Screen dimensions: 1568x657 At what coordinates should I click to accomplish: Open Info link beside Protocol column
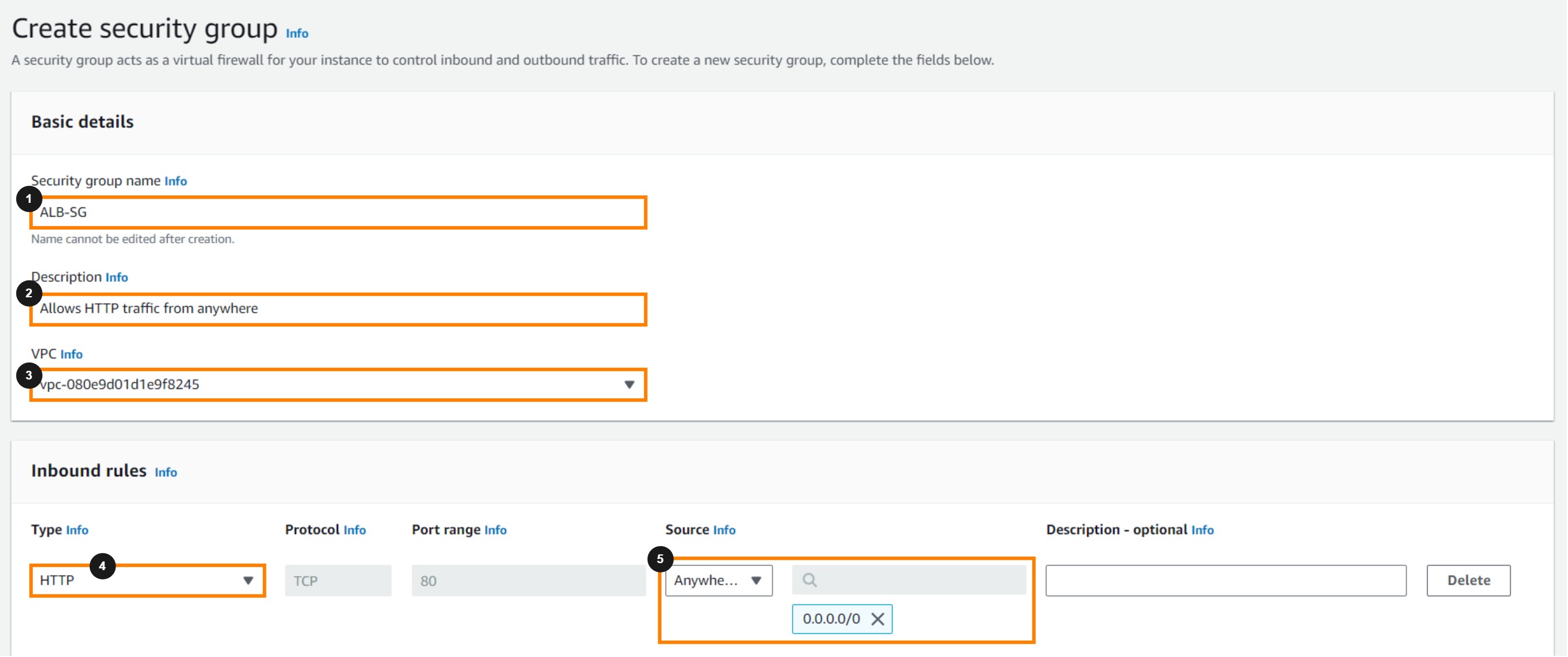click(354, 530)
